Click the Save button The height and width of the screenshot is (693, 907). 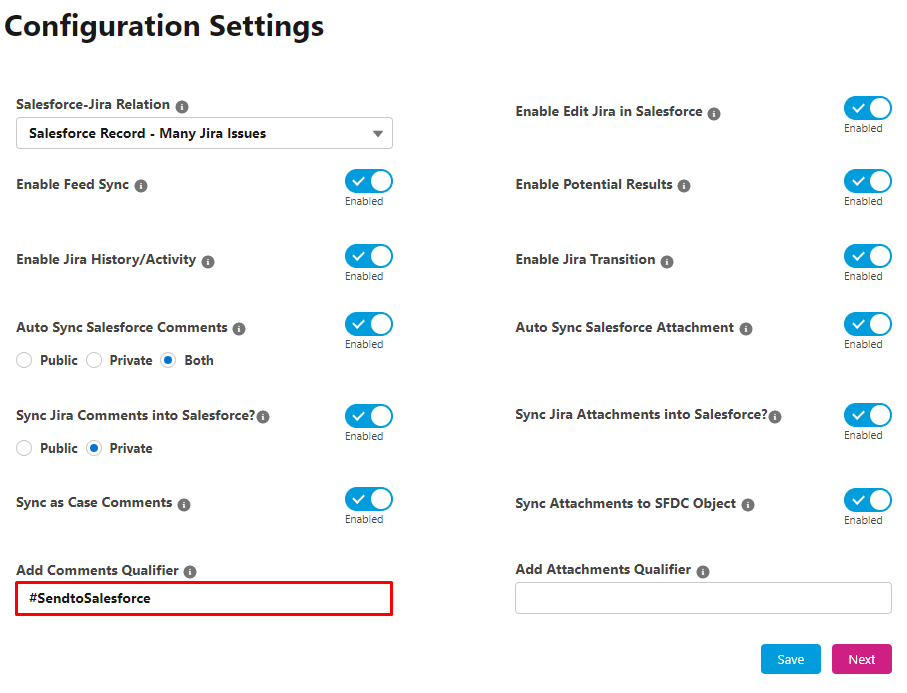790,659
